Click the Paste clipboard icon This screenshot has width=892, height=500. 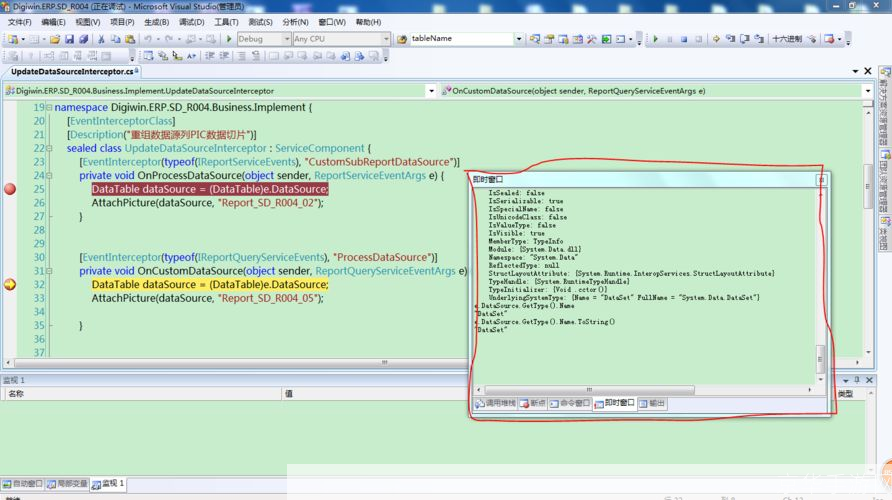130,39
